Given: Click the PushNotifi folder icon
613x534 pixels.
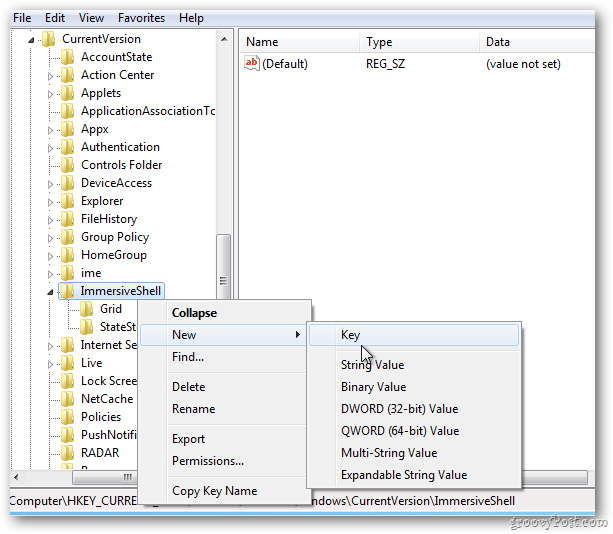Looking at the screenshot, I should pyautogui.click(x=68, y=435).
